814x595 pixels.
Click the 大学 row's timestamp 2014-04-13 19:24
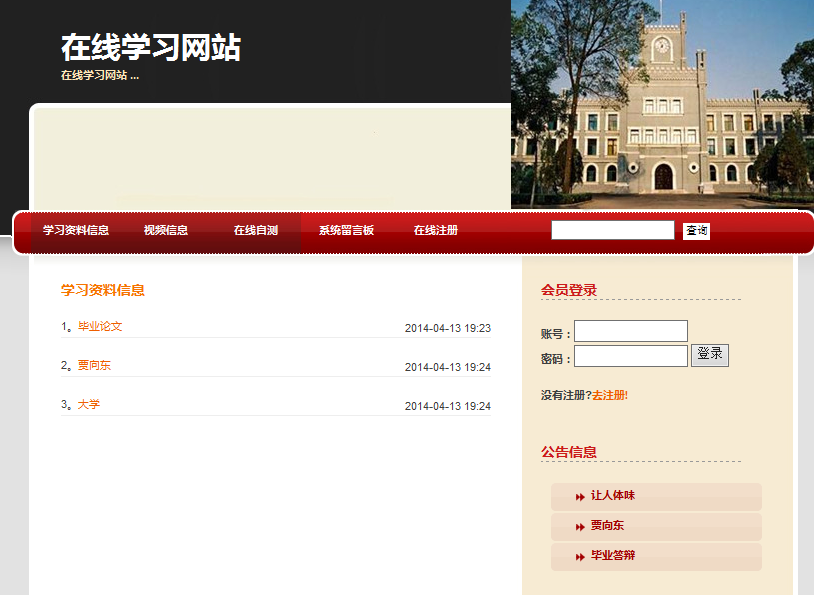pyautogui.click(x=447, y=406)
